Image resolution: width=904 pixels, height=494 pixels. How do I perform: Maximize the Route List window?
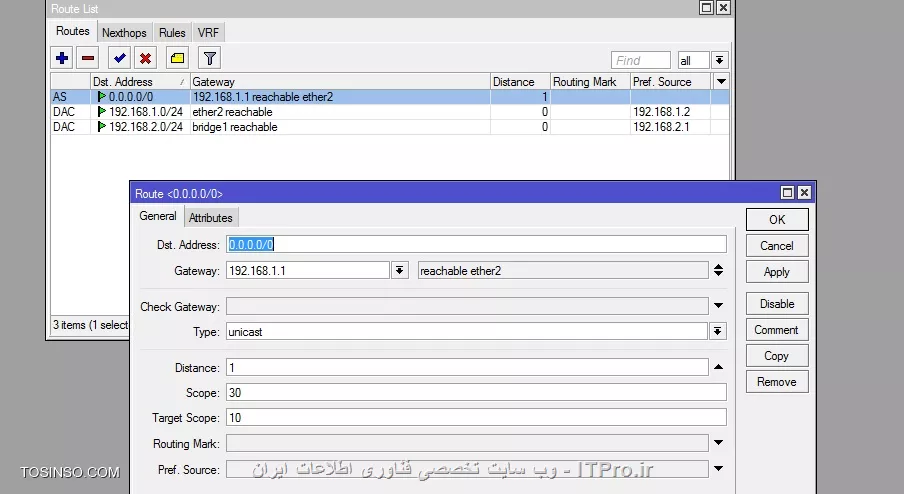[x=706, y=7]
